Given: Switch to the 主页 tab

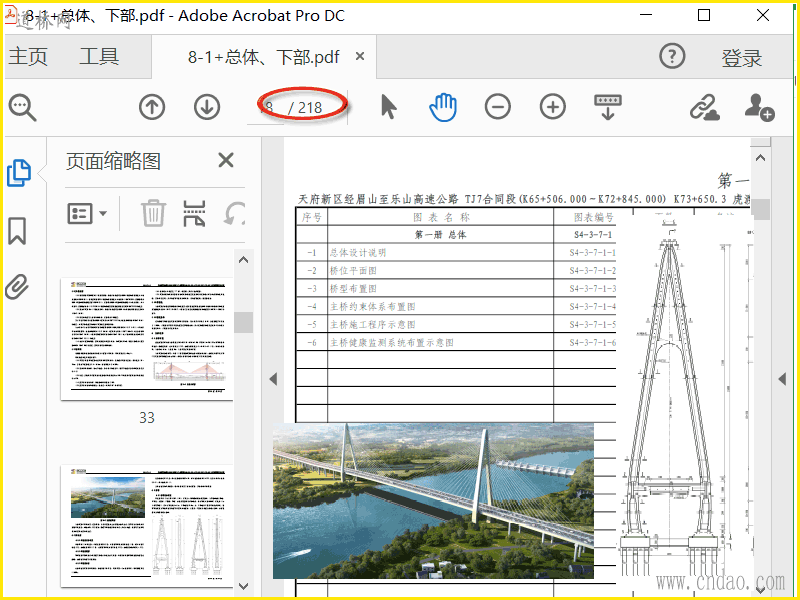Looking at the screenshot, I should tap(28, 56).
